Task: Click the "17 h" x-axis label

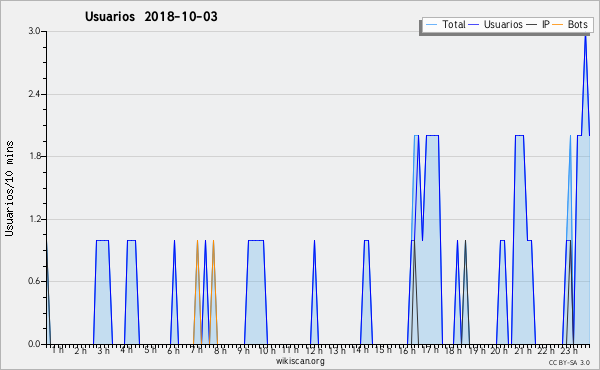Action: tap(430, 350)
